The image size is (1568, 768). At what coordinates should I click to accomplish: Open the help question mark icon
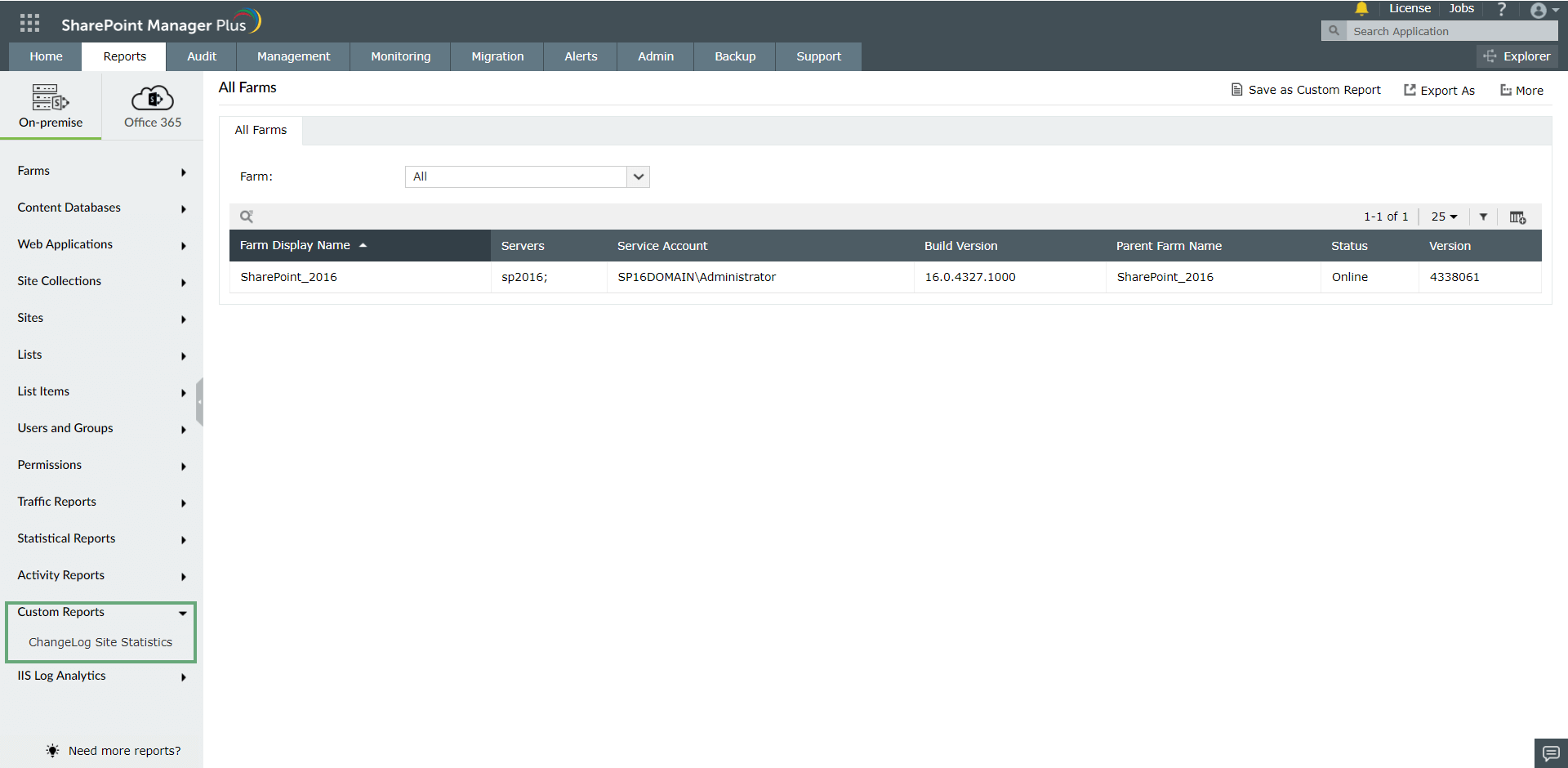point(1501,9)
